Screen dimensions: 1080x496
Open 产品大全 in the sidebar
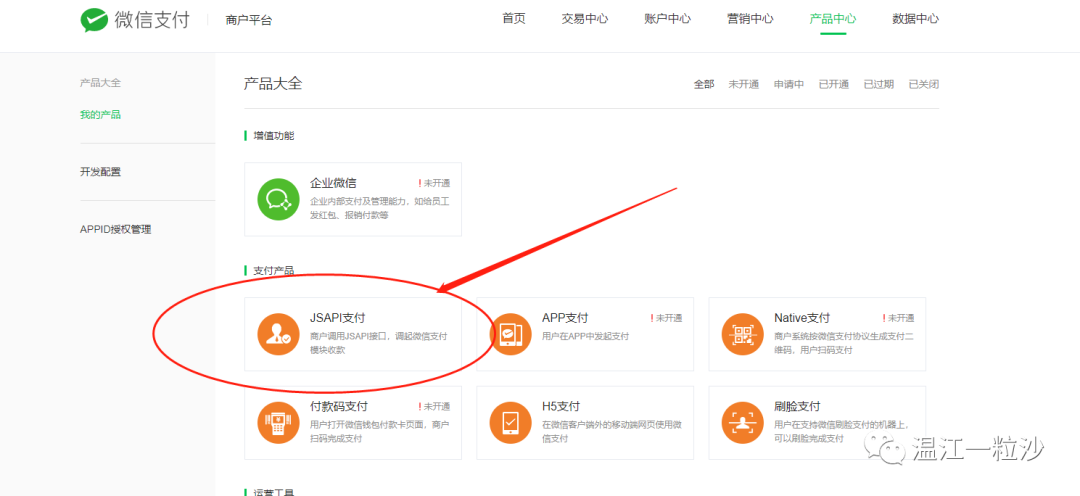101,83
